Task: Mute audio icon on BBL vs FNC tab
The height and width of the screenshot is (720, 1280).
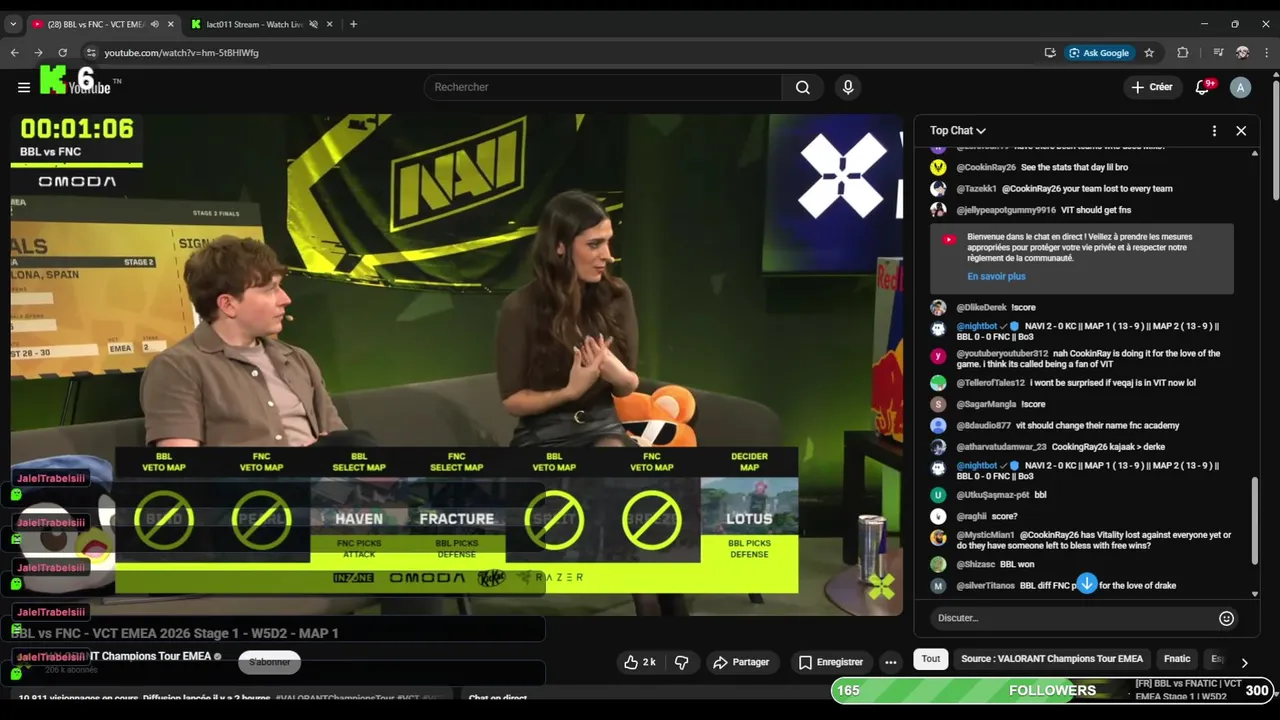Action: (x=155, y=24)
